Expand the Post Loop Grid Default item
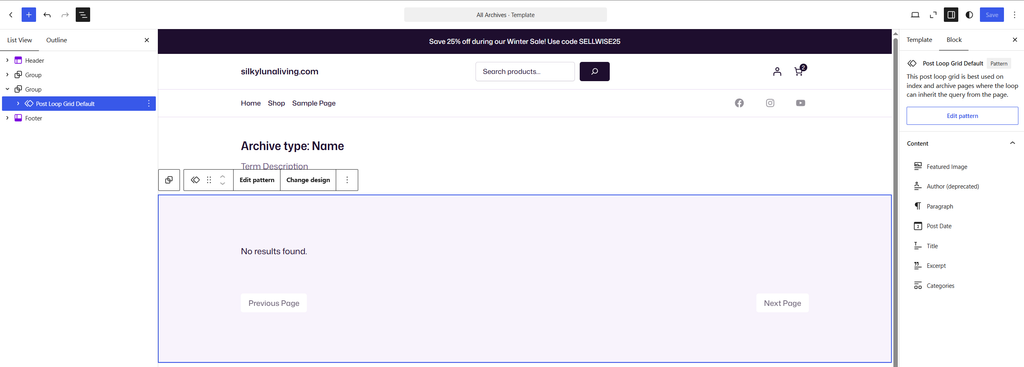 [x=18, y=104]
